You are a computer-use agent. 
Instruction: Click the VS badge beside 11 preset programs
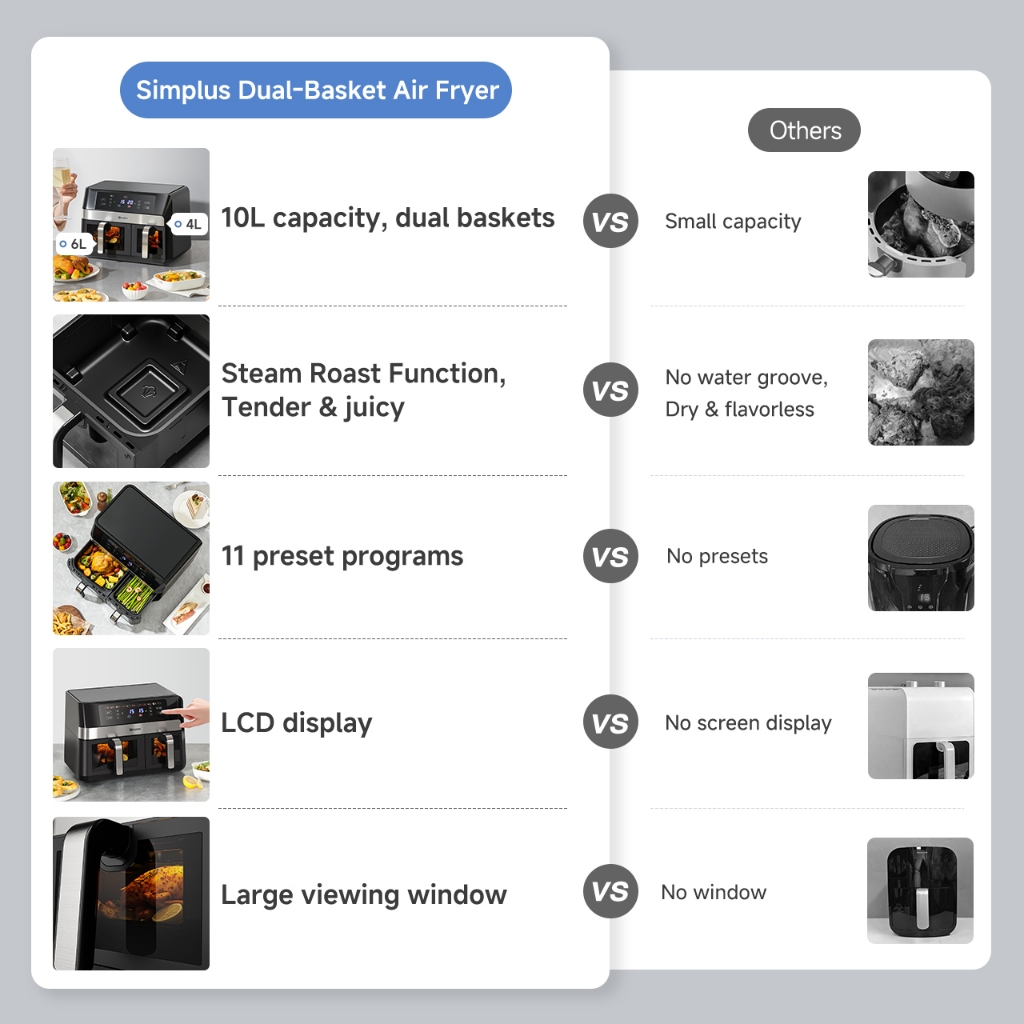pos(610,557)
